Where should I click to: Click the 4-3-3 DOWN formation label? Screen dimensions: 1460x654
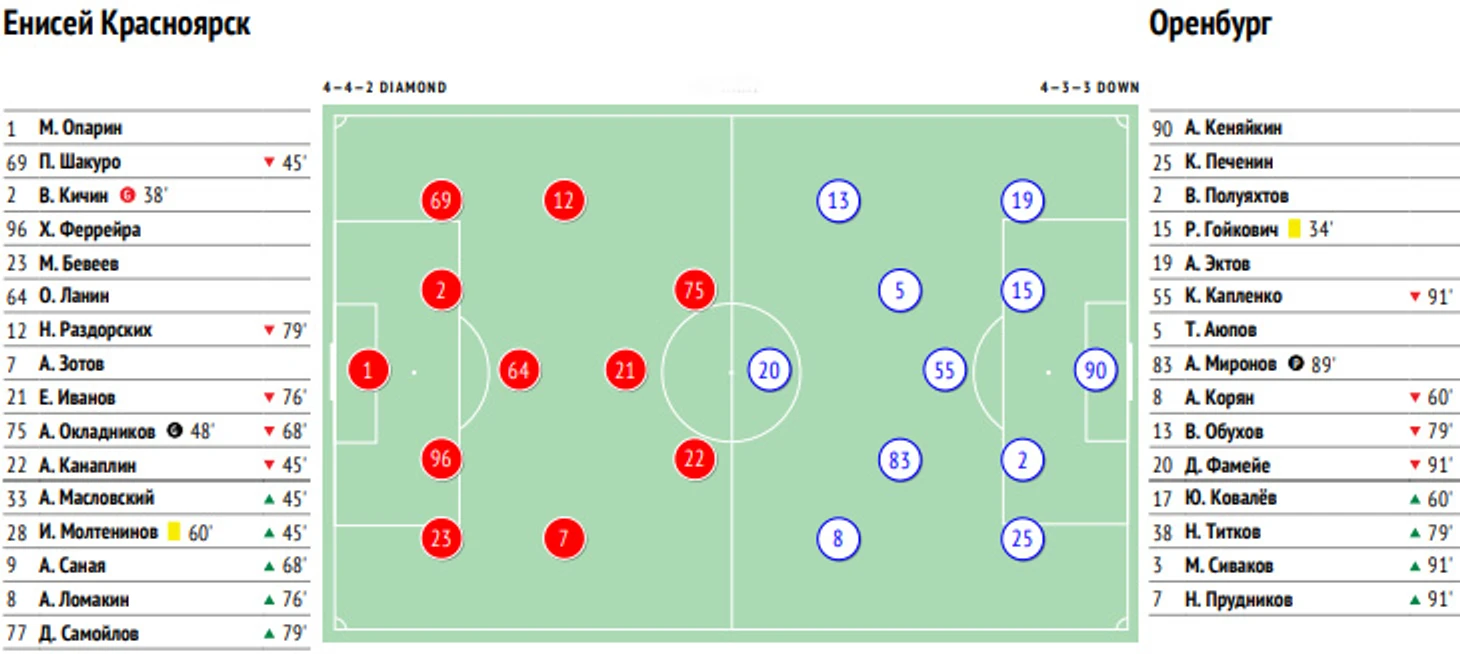(x=1089, y=88)
